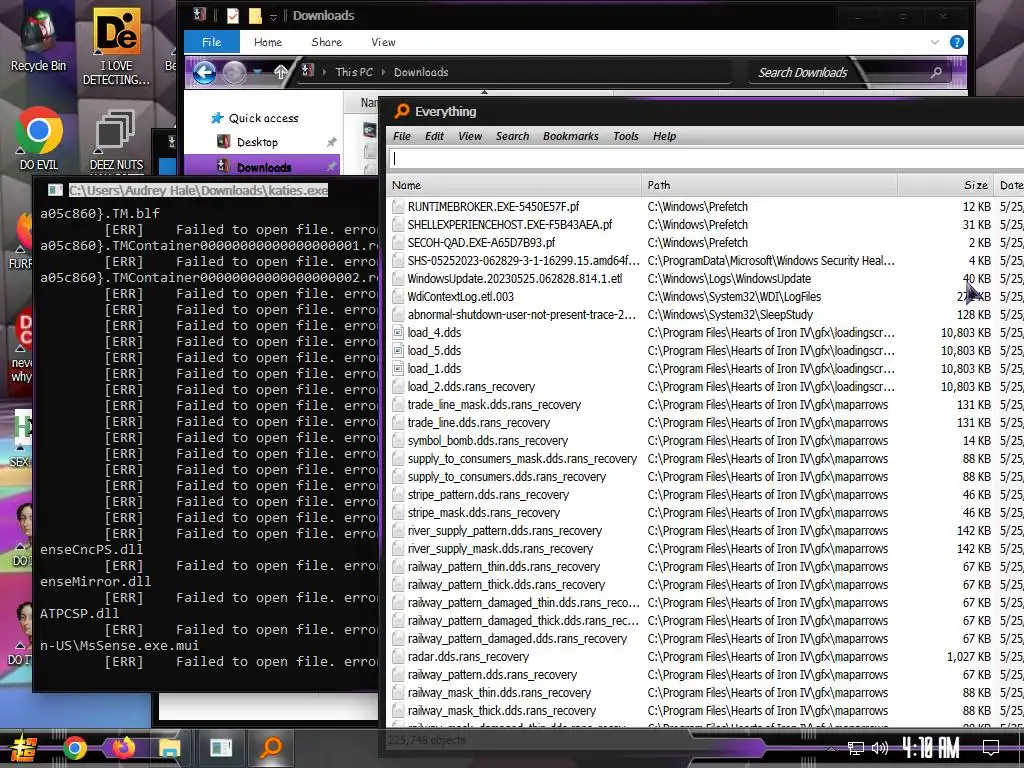Image resolution: width=1024 pixels, height=768 pixels.
Task: Open File Explorer from the taskbar
Action: [x=169, y=748]
